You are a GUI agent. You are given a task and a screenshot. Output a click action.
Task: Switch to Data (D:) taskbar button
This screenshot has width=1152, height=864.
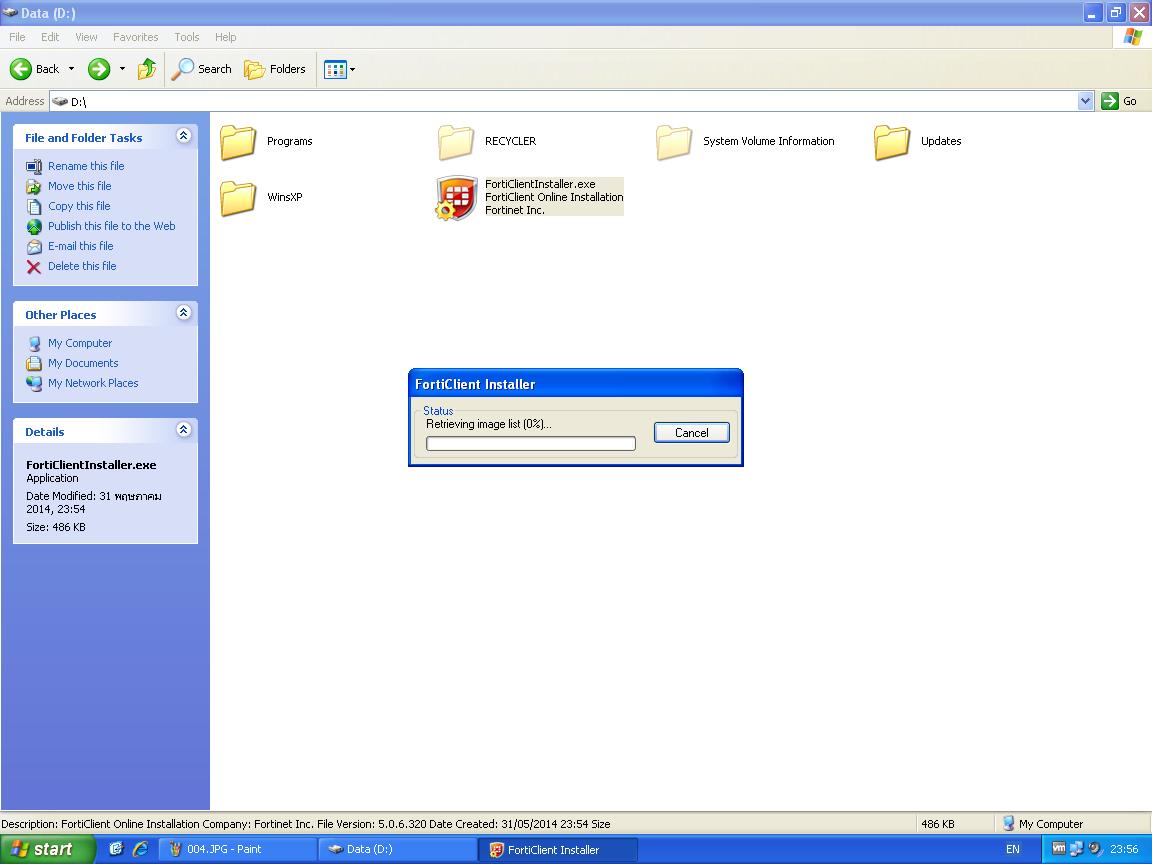tap(397, 849)
